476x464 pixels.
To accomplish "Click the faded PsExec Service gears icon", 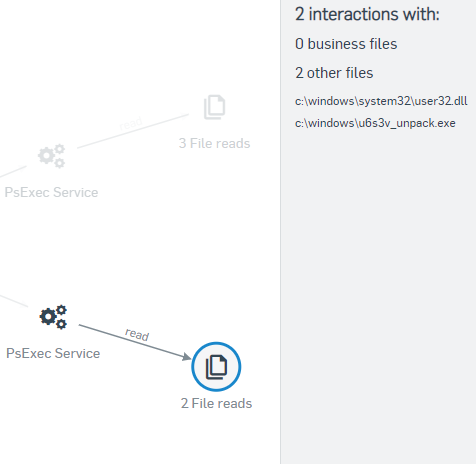I will 52,156.
